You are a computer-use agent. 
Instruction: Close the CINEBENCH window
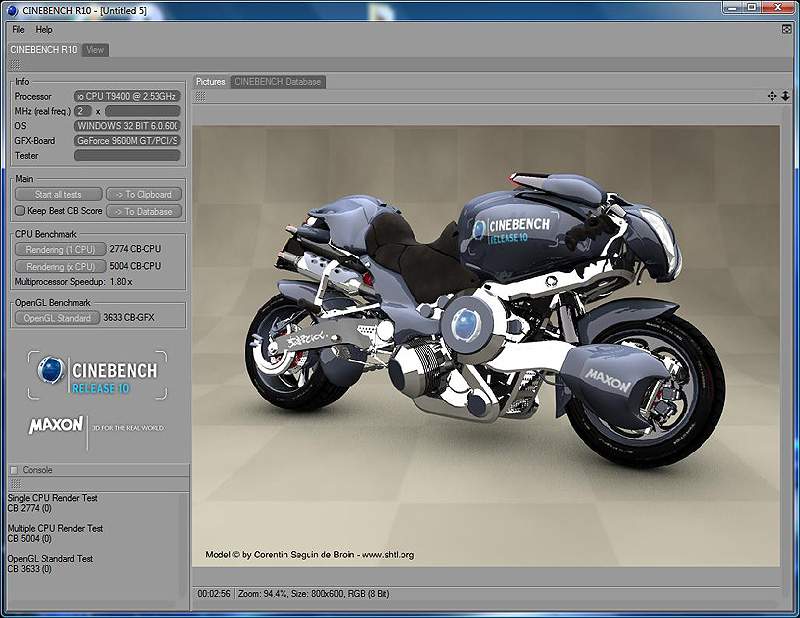[778, 7]
